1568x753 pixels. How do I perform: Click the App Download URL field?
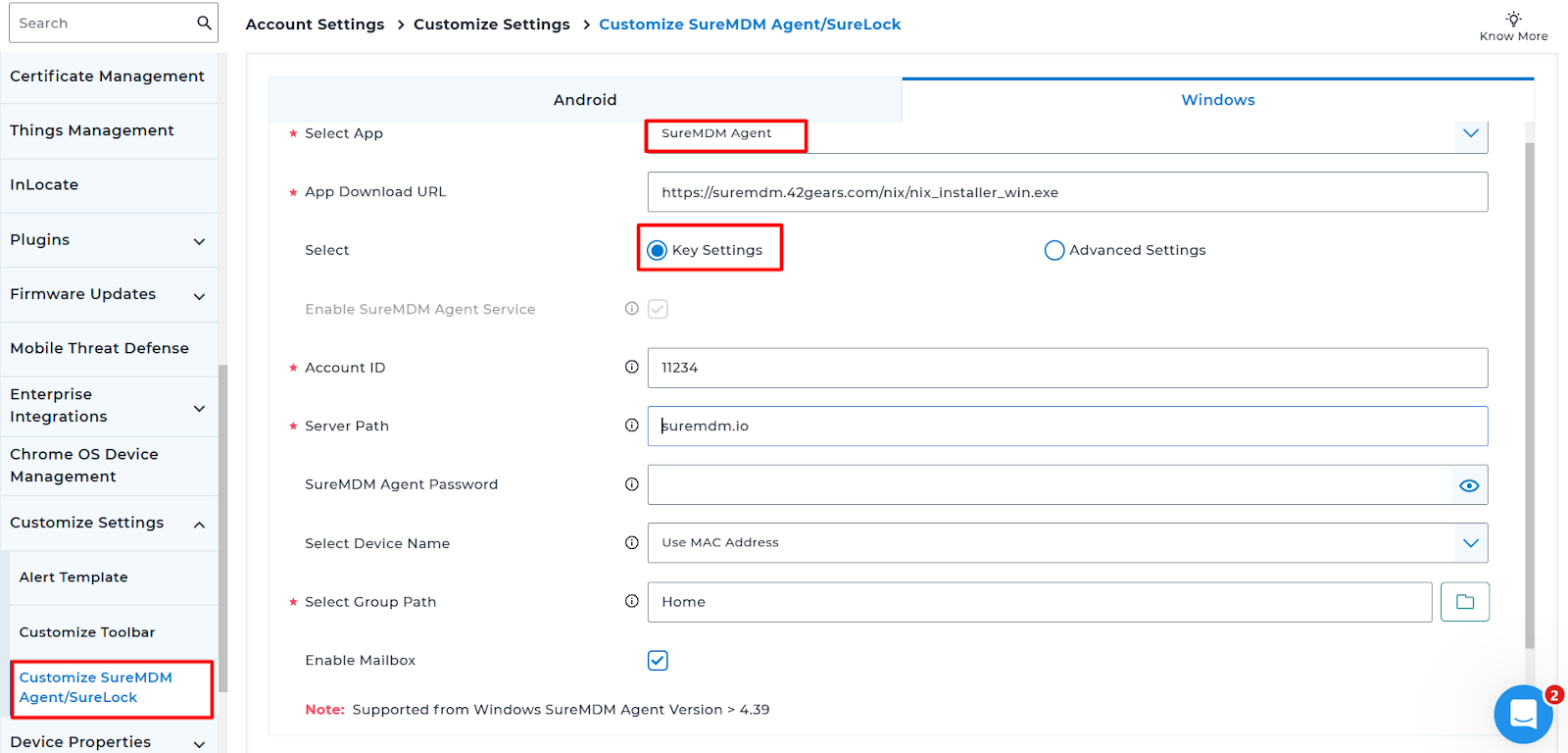tap(1067, 192)
